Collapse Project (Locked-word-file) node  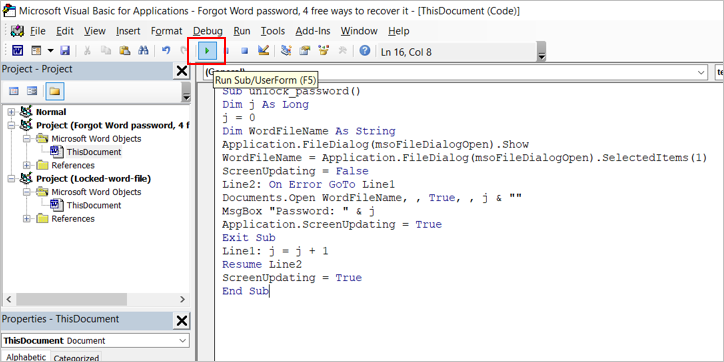coord(12,179)
